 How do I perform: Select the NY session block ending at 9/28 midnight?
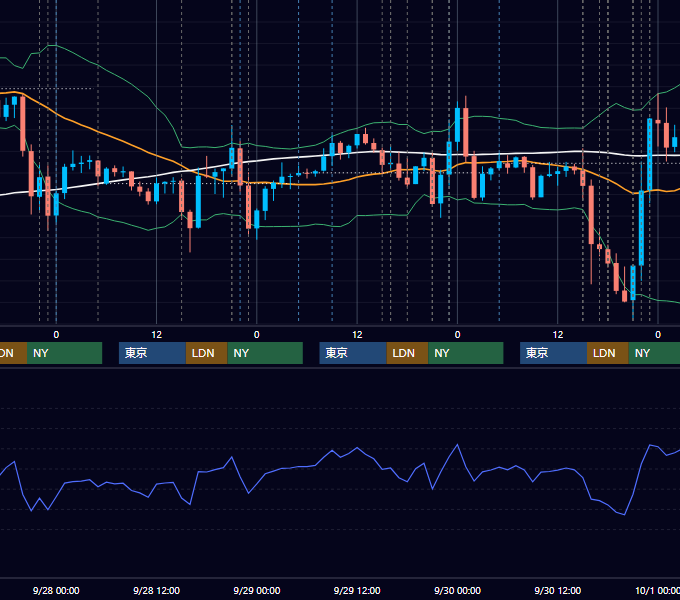tap(64, 353)
